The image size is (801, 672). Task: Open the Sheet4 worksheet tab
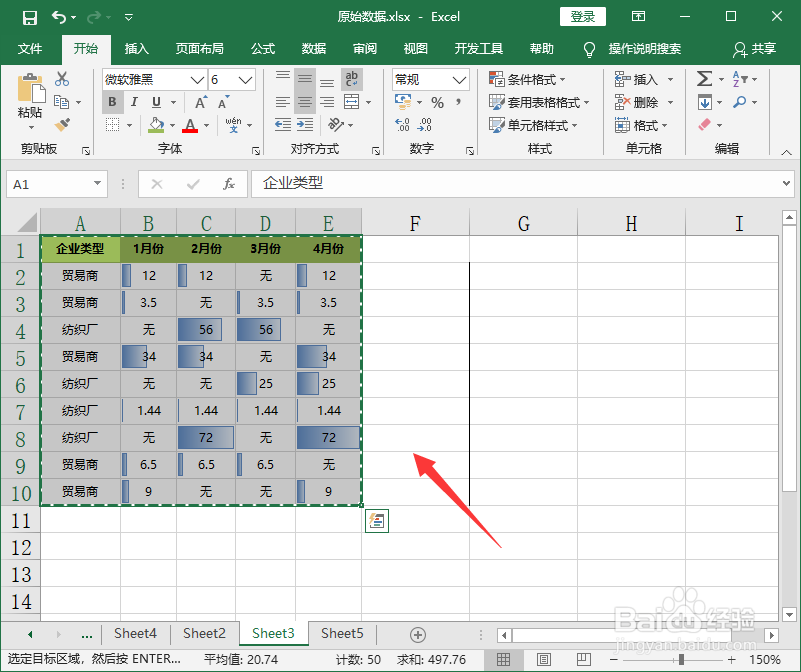pyautogui.click(x=135, y=634)
